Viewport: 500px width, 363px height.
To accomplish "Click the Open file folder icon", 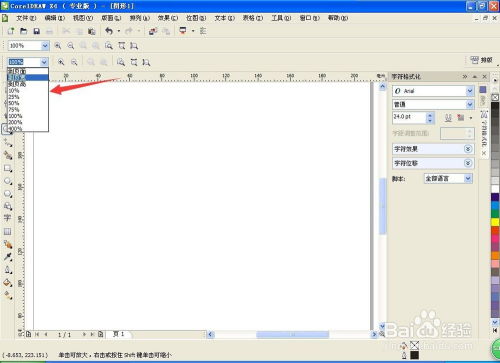I will pyautogui.click(x=24, y=31).
